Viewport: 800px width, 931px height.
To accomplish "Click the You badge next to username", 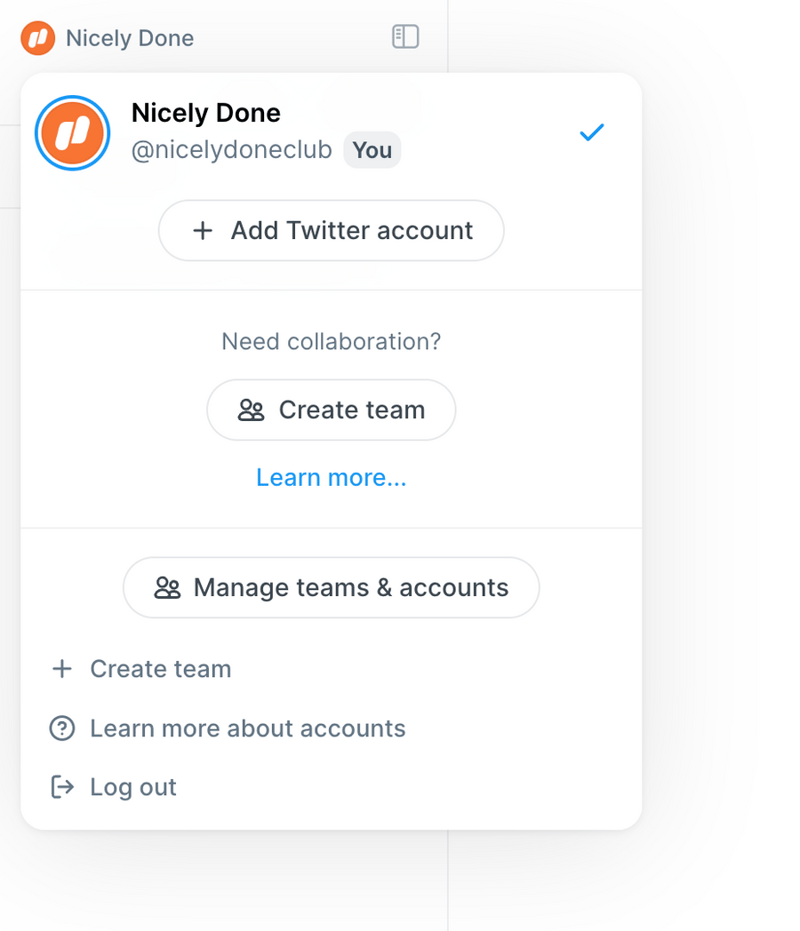I will [x=372, y=150].
